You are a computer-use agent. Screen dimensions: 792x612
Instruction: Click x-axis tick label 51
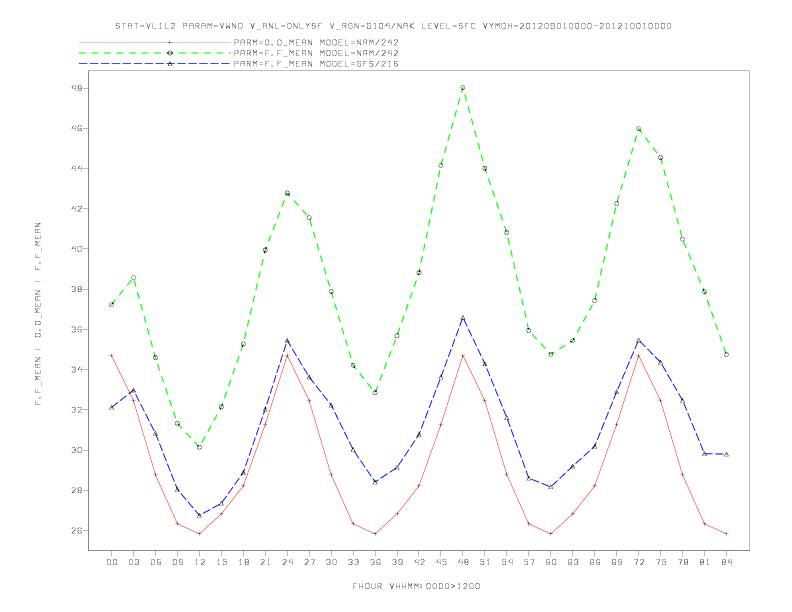(485, 562)
